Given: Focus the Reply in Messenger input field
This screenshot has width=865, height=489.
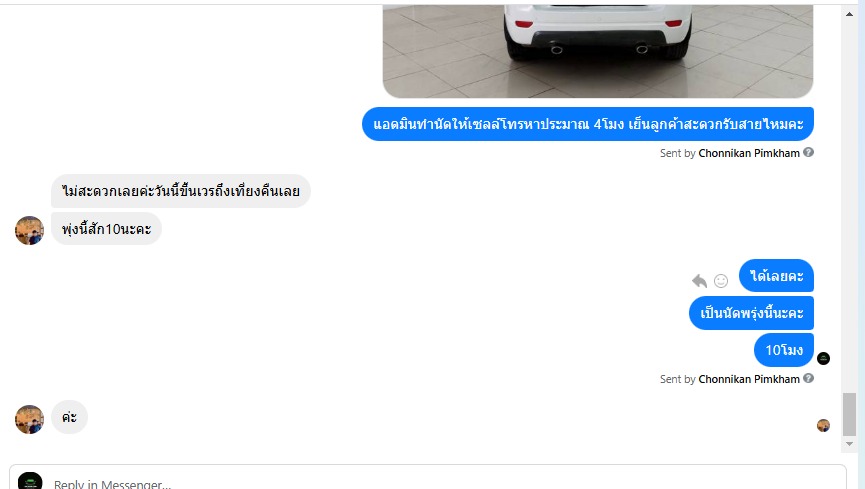Looking at the screenshot, I should point(428,478).
